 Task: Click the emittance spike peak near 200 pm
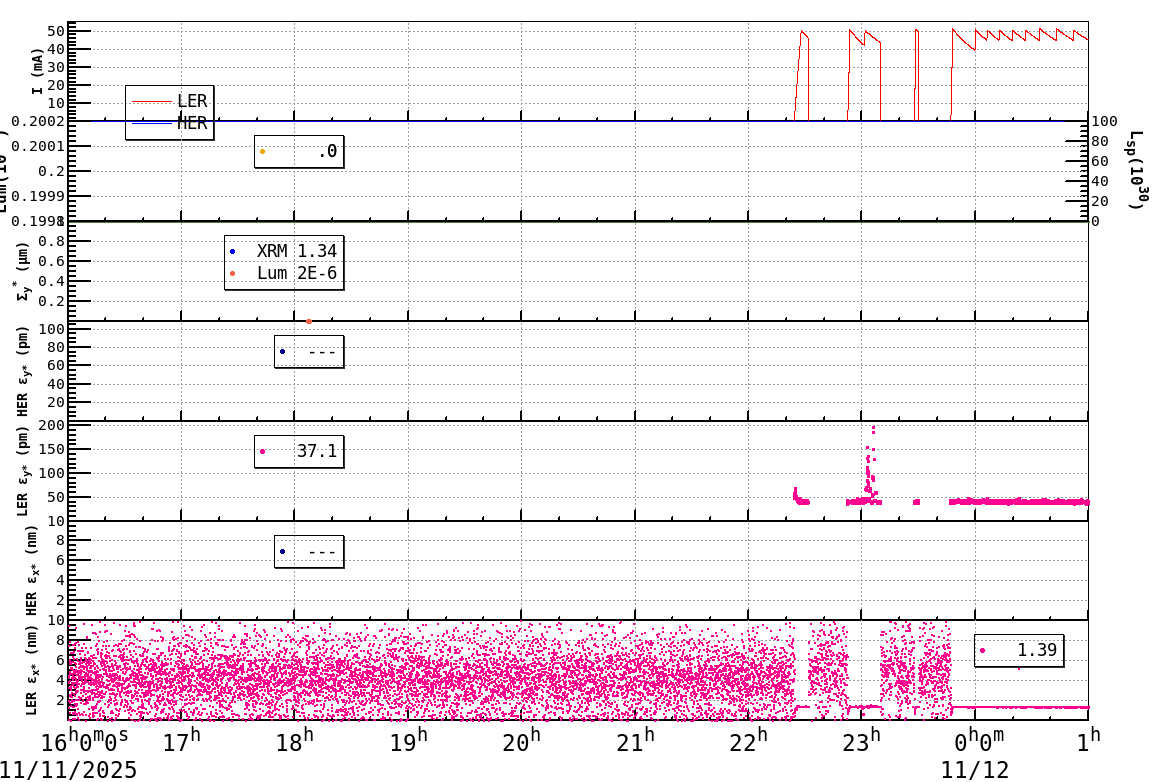point(873,429)
